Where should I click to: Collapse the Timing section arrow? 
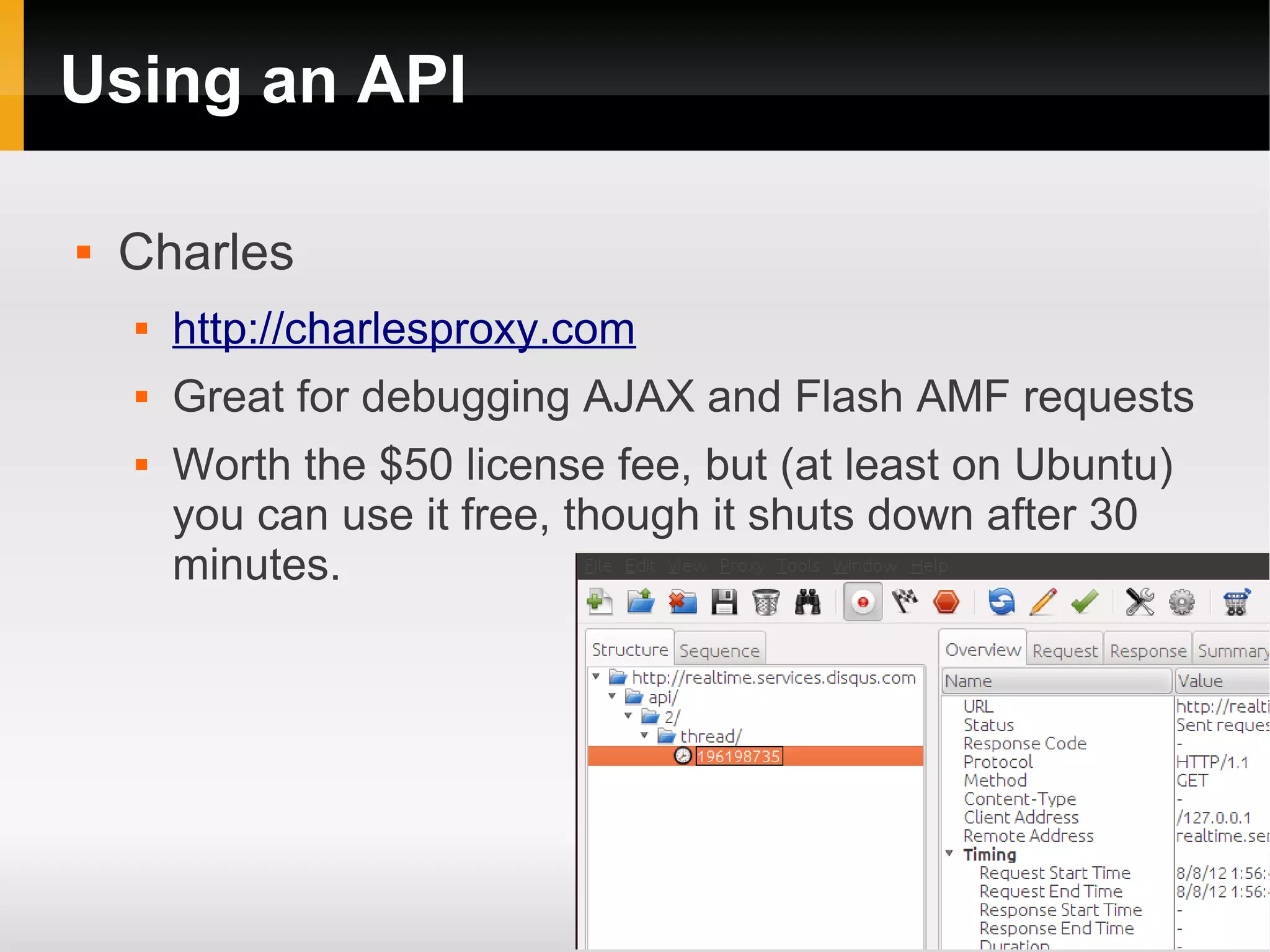click(x=949, y=853)
